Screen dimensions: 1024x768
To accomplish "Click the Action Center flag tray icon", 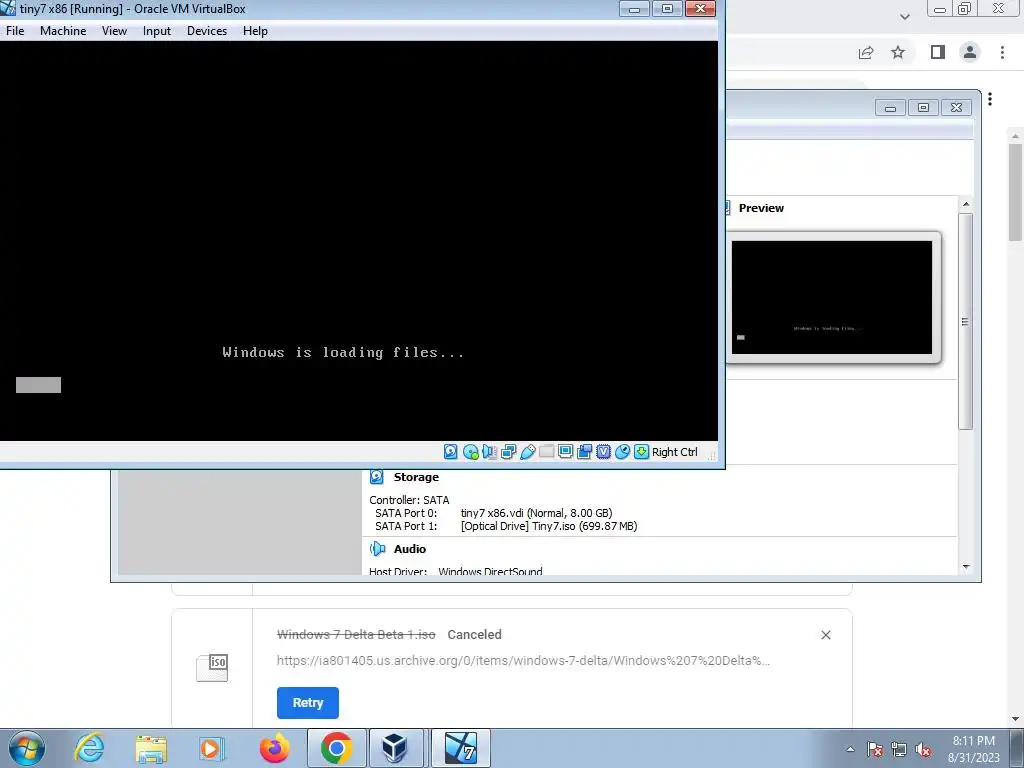I will click(x=875, y=749).
